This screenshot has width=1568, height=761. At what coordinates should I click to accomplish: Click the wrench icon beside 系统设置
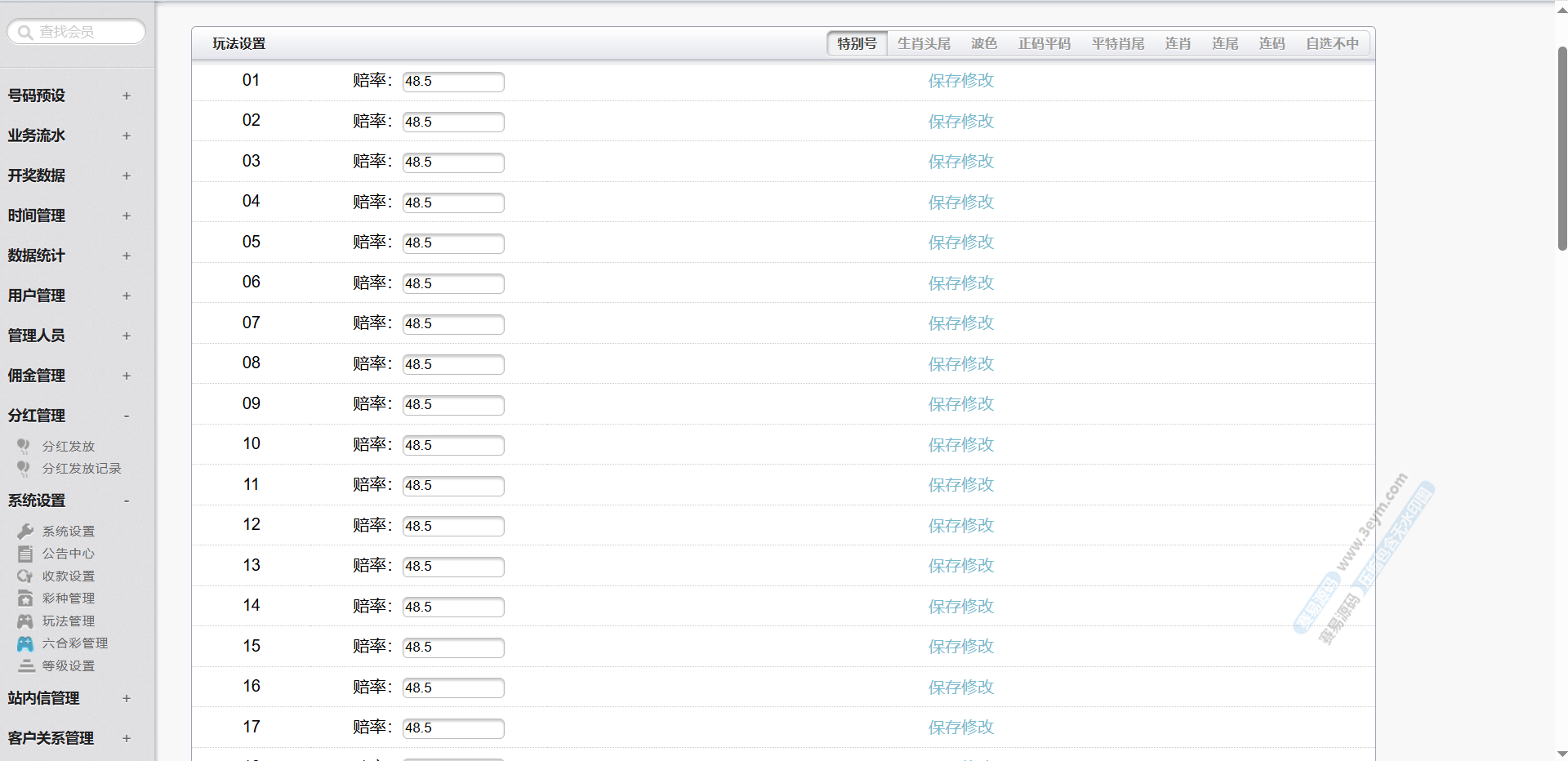(x=25, y=532)
